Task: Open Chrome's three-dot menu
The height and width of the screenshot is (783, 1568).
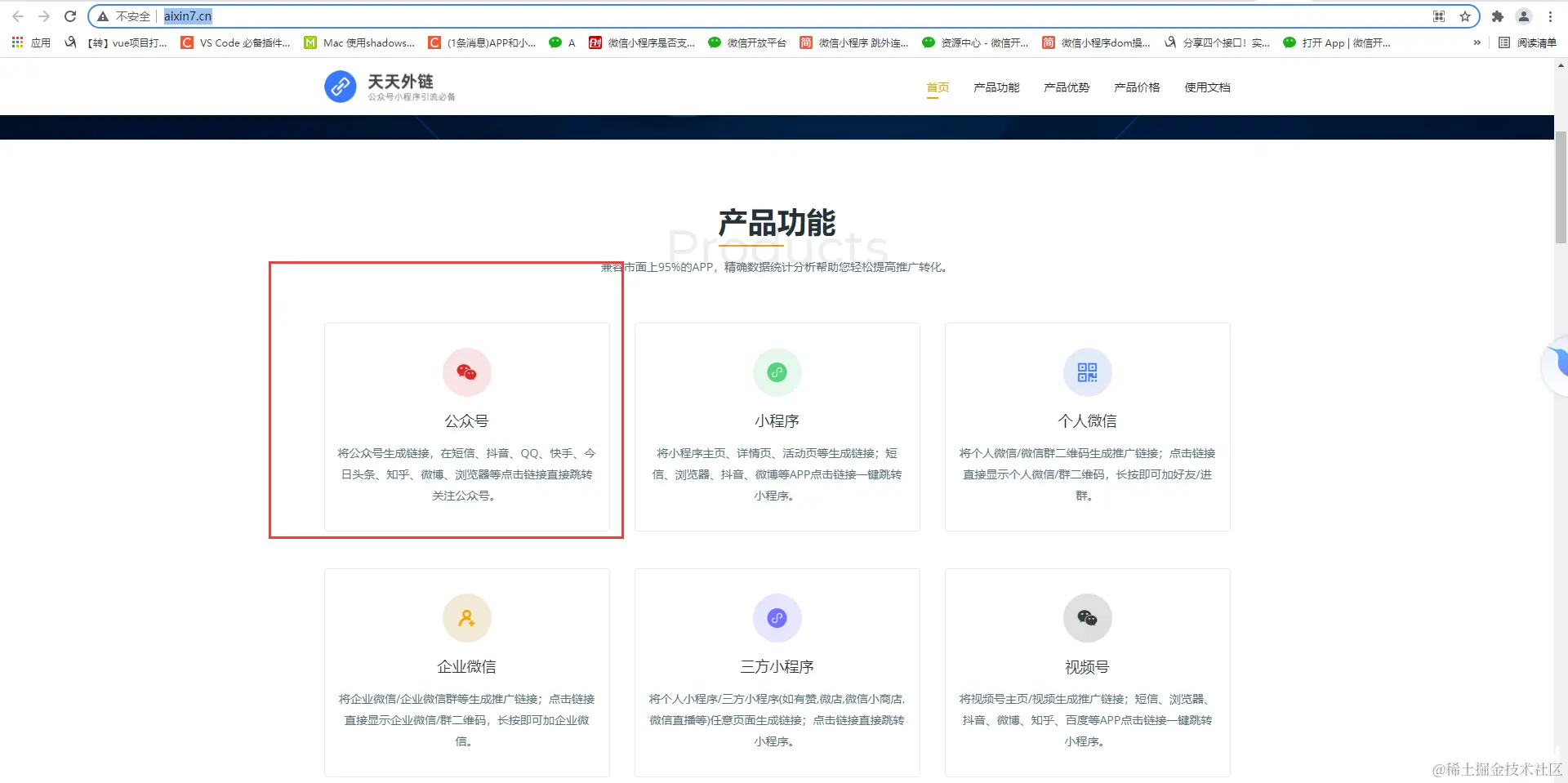Action: pyautogui.click(x=1552, y=16)
